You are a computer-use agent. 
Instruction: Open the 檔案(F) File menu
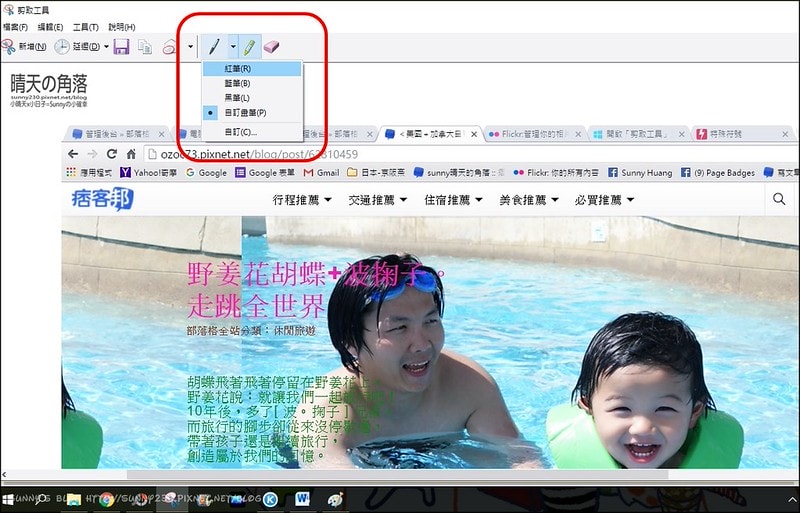(x=15, y=27)
